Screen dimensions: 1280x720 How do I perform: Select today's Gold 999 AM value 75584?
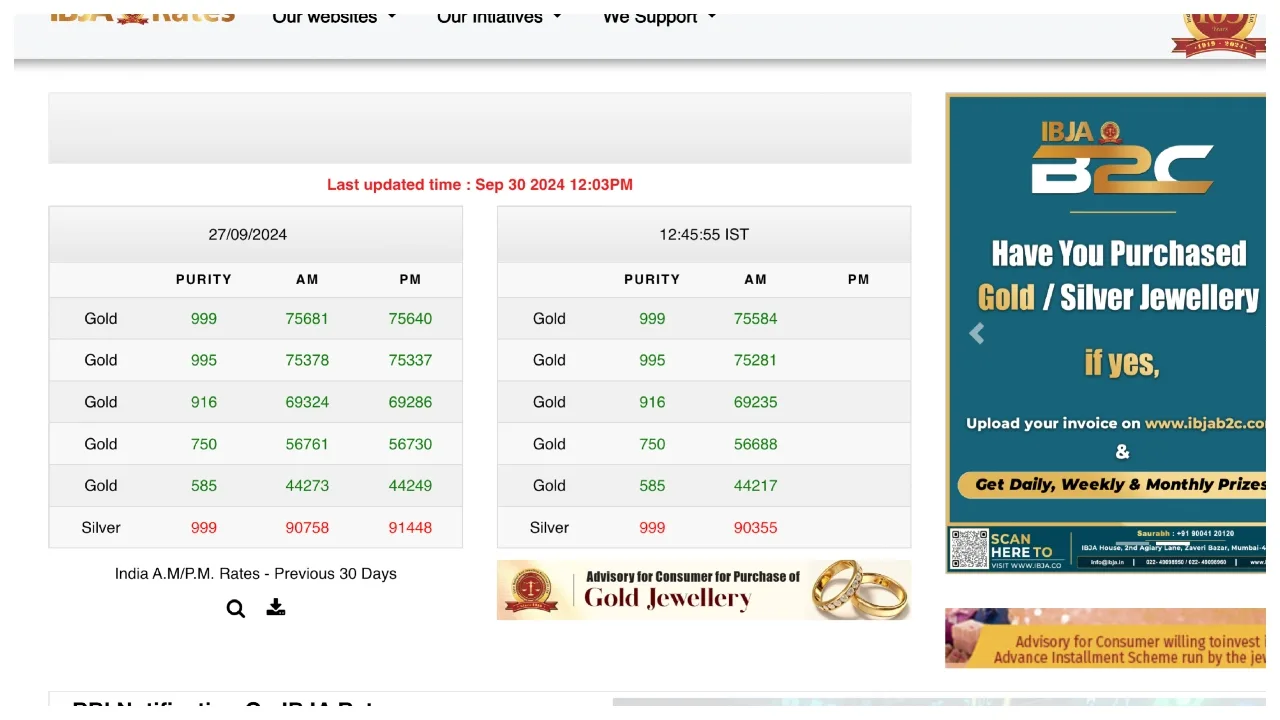pyautogui.click(x=755, y=319)
